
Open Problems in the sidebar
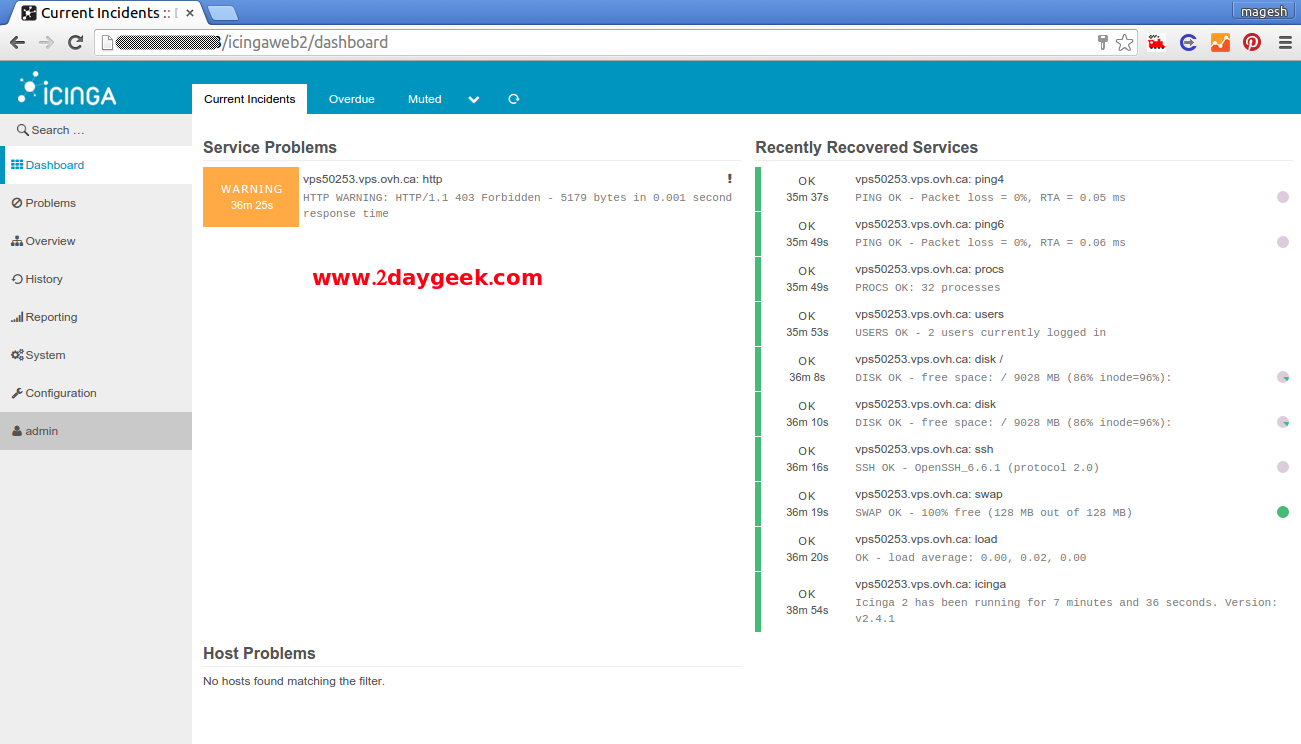96,203
